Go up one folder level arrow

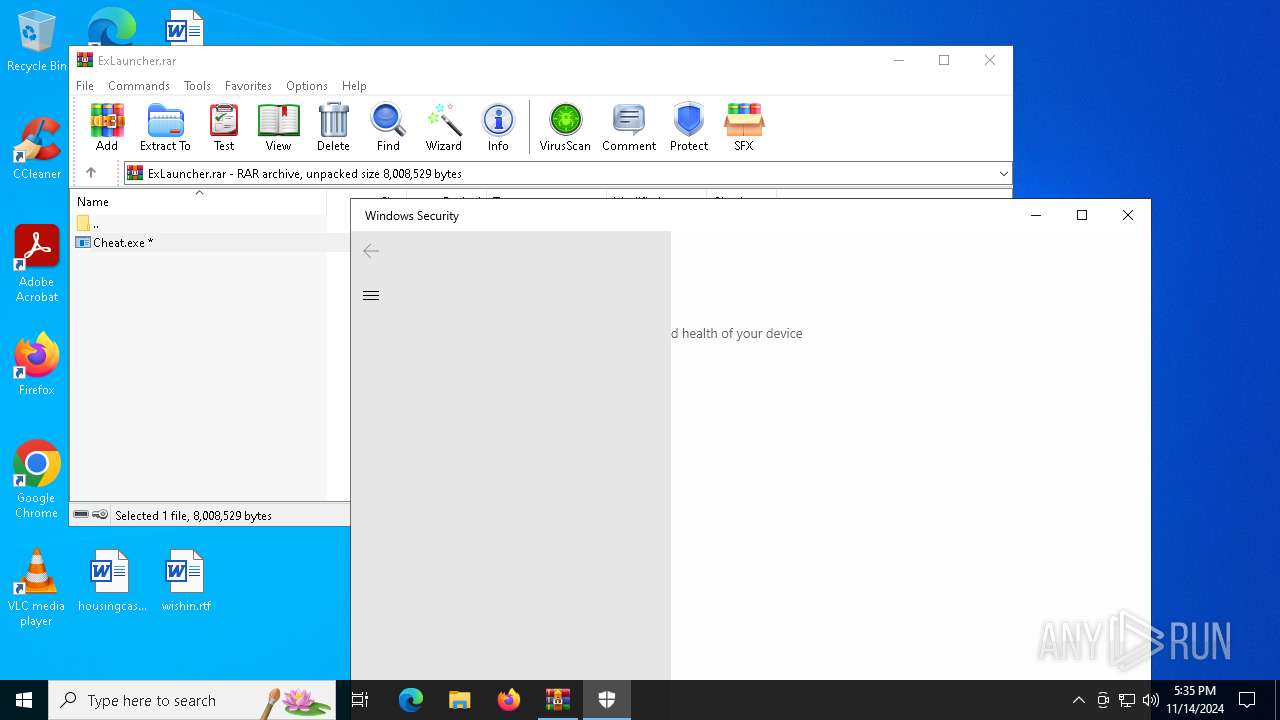(x=91, y=173)
